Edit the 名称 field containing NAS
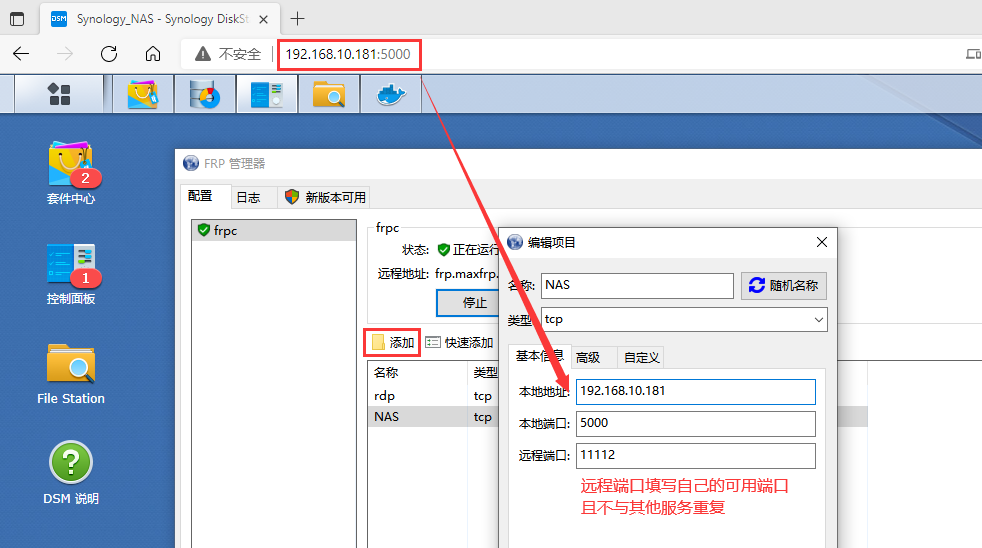This screenshot has width=982, height=548. [x=637, y=286]
